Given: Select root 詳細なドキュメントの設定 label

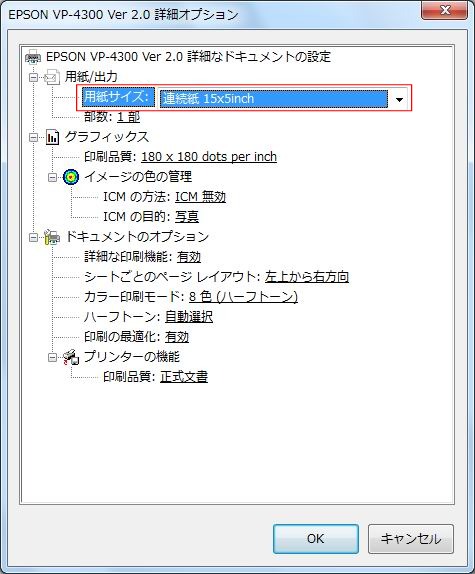Looking at the screenshot, I should click(x=188, y=57).
